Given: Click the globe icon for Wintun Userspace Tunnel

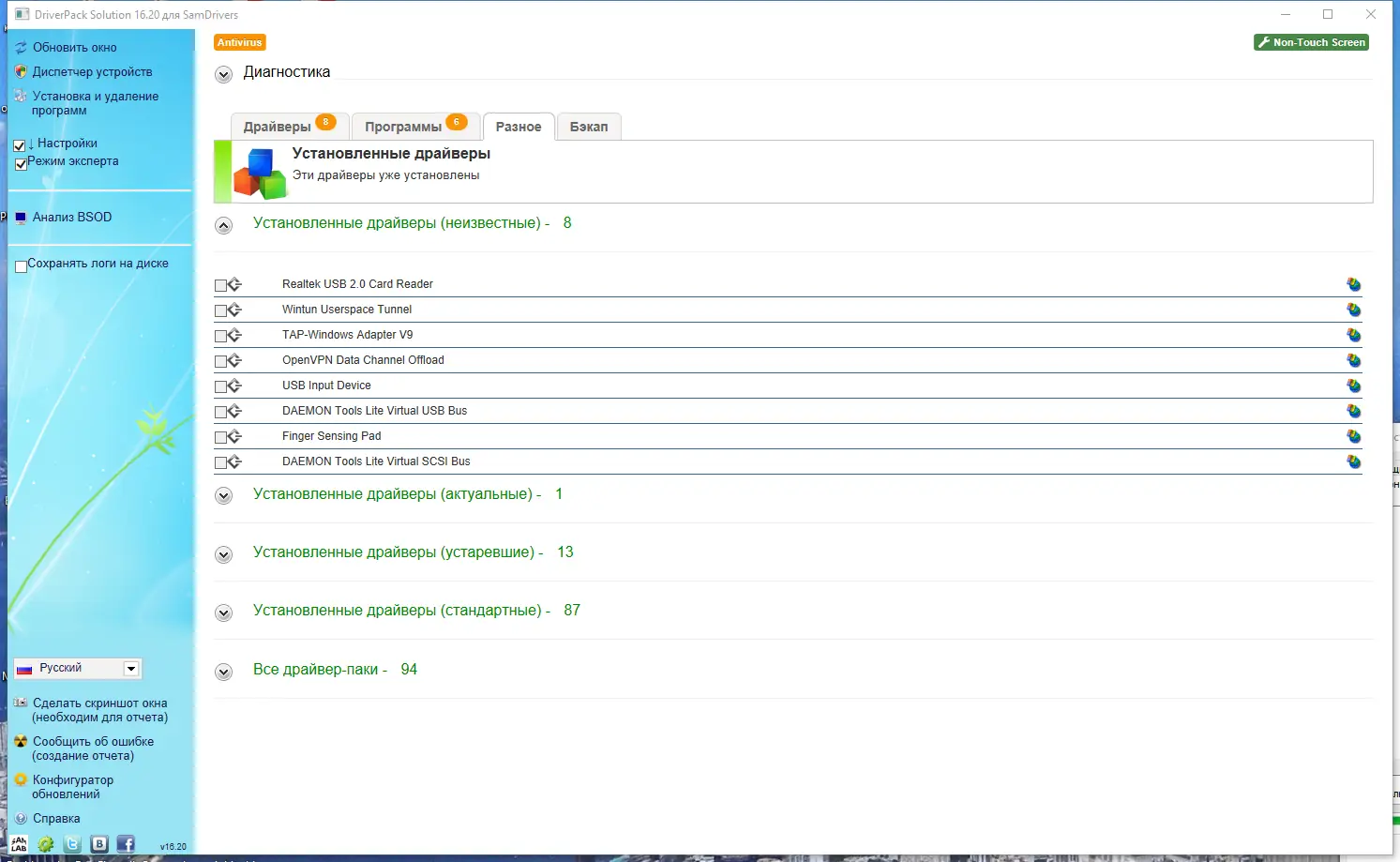Looking at the screenshot, I should [x=1354, y=310].
